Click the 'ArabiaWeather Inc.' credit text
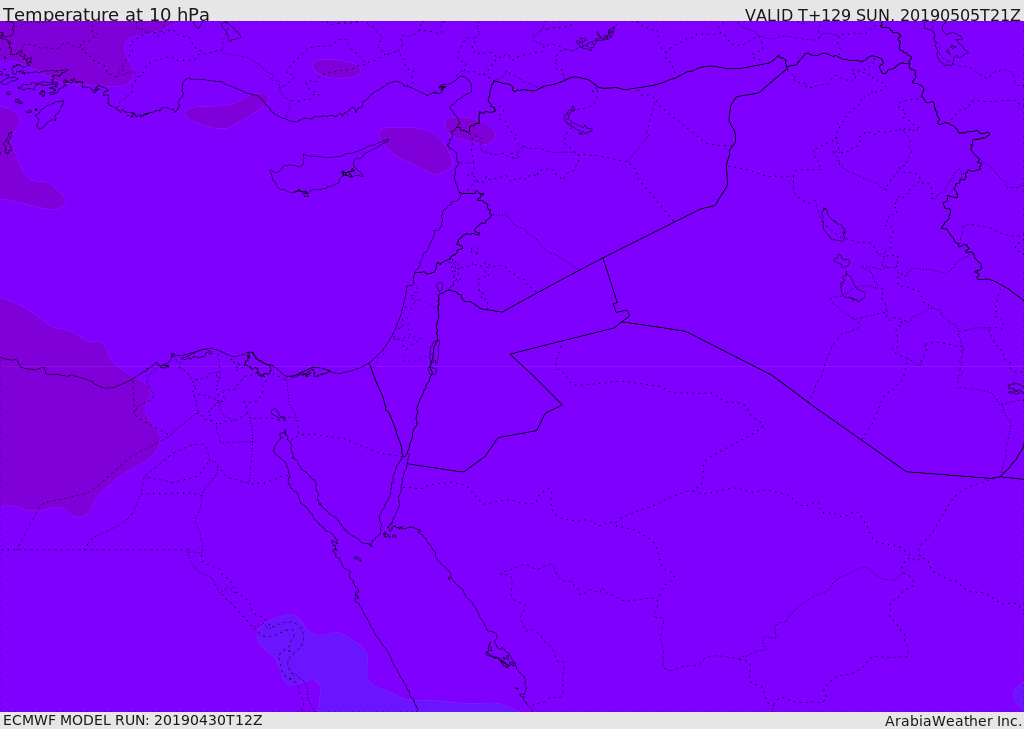 coord(953,721)
